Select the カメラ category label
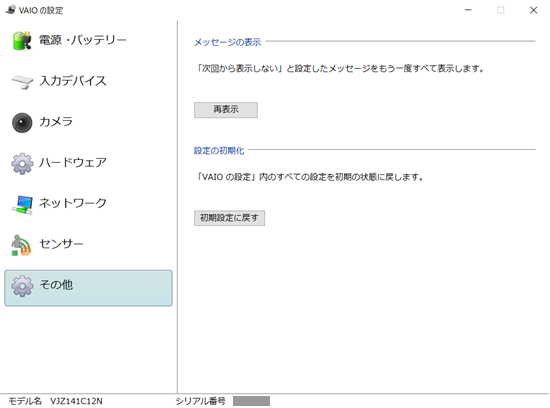550x408 pixels. point(56,122)
